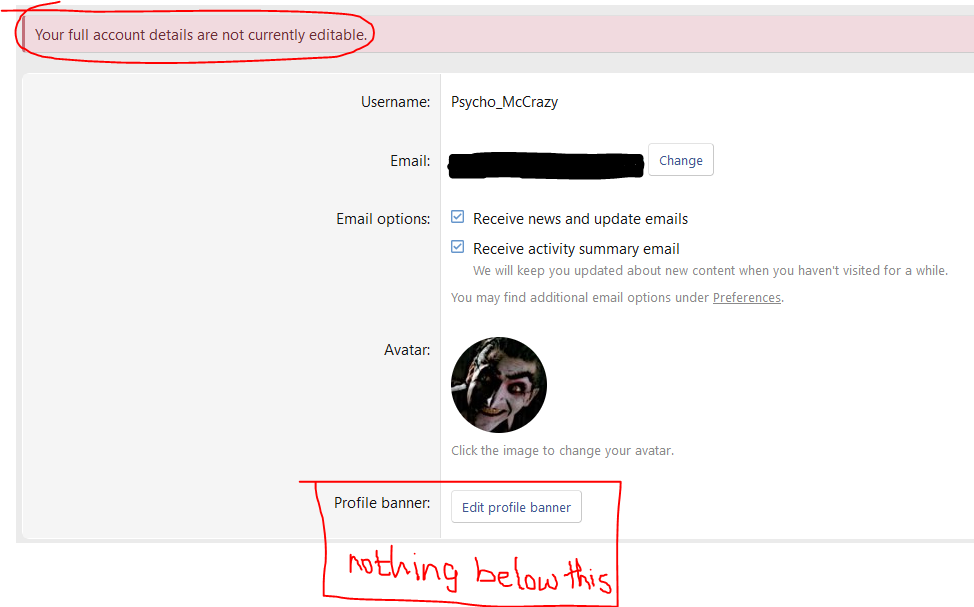The width and height of the screenshot is (974, 607).
Task: Click the 'Profile banner:' field label
Action: tap(382, 503)
